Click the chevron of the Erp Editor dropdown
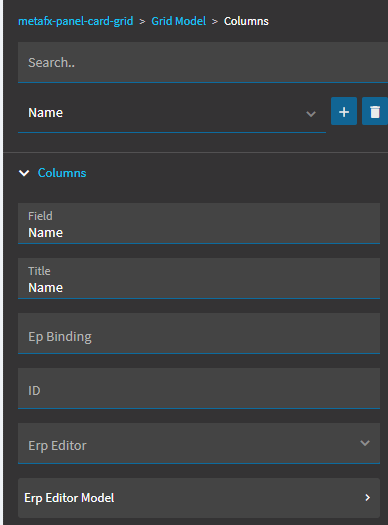This screenshot has width=388, height=525. coord(365,443)
